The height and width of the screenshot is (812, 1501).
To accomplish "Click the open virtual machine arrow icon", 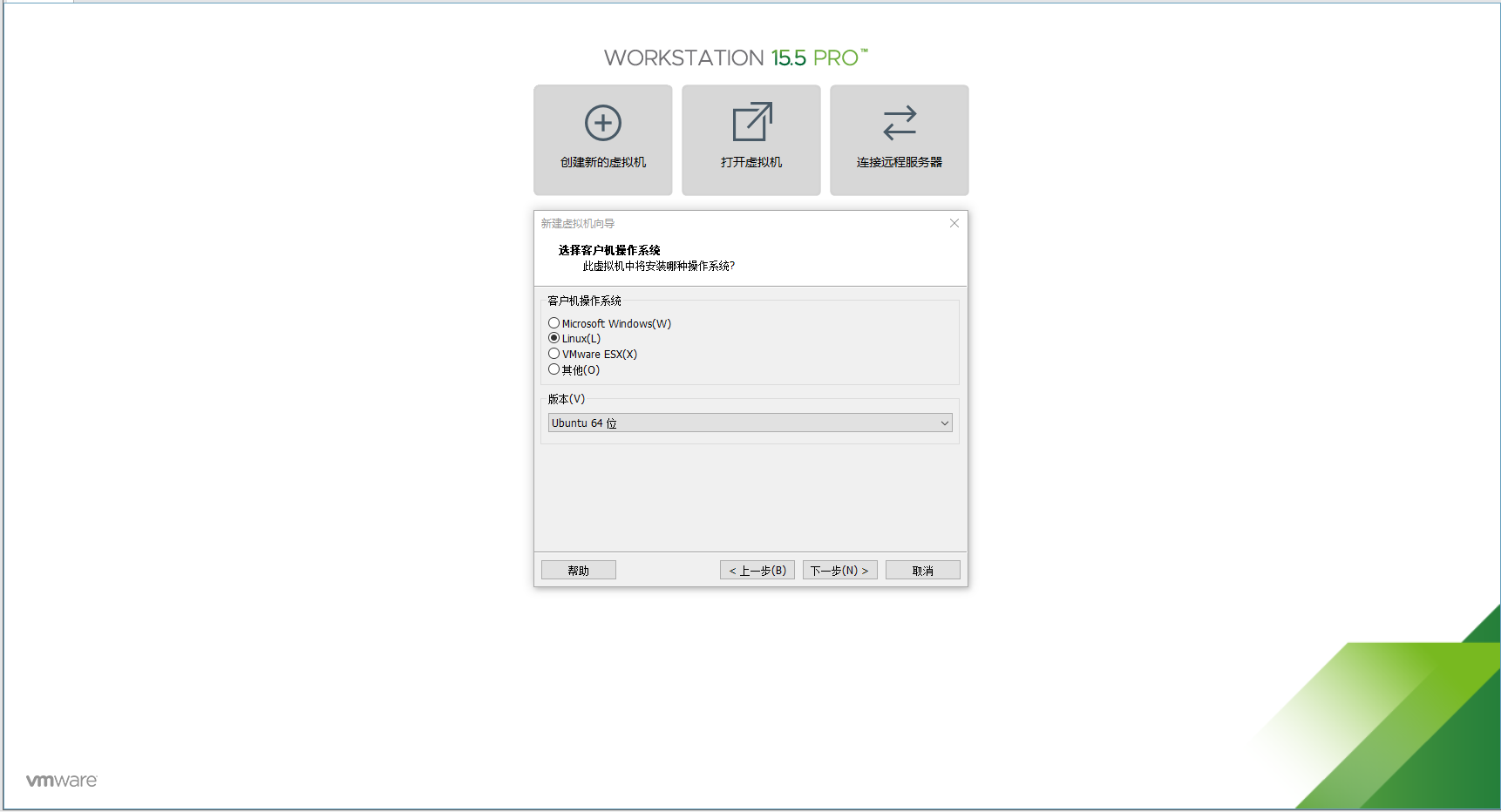I will pos(752,122).
